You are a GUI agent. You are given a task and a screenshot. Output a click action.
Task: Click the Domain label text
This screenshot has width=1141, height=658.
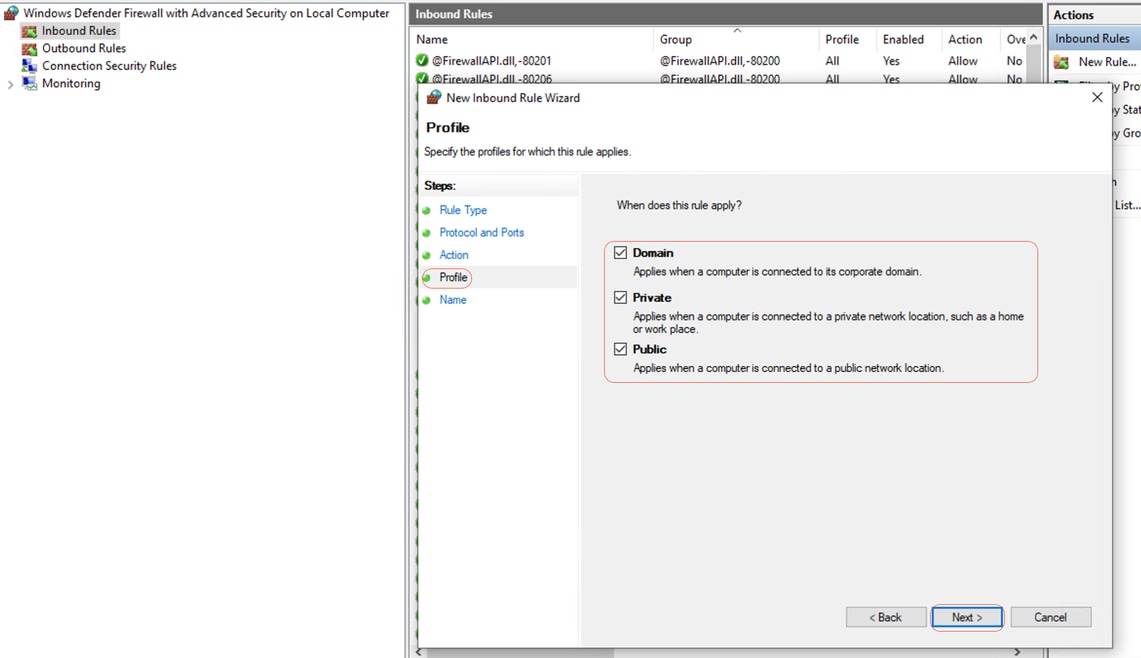(653, 253)
